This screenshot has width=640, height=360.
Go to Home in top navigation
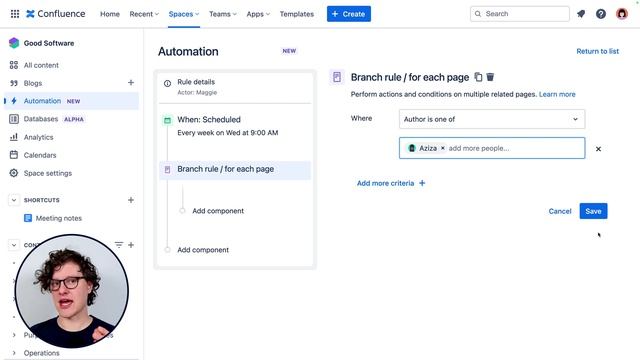point(110,14)
